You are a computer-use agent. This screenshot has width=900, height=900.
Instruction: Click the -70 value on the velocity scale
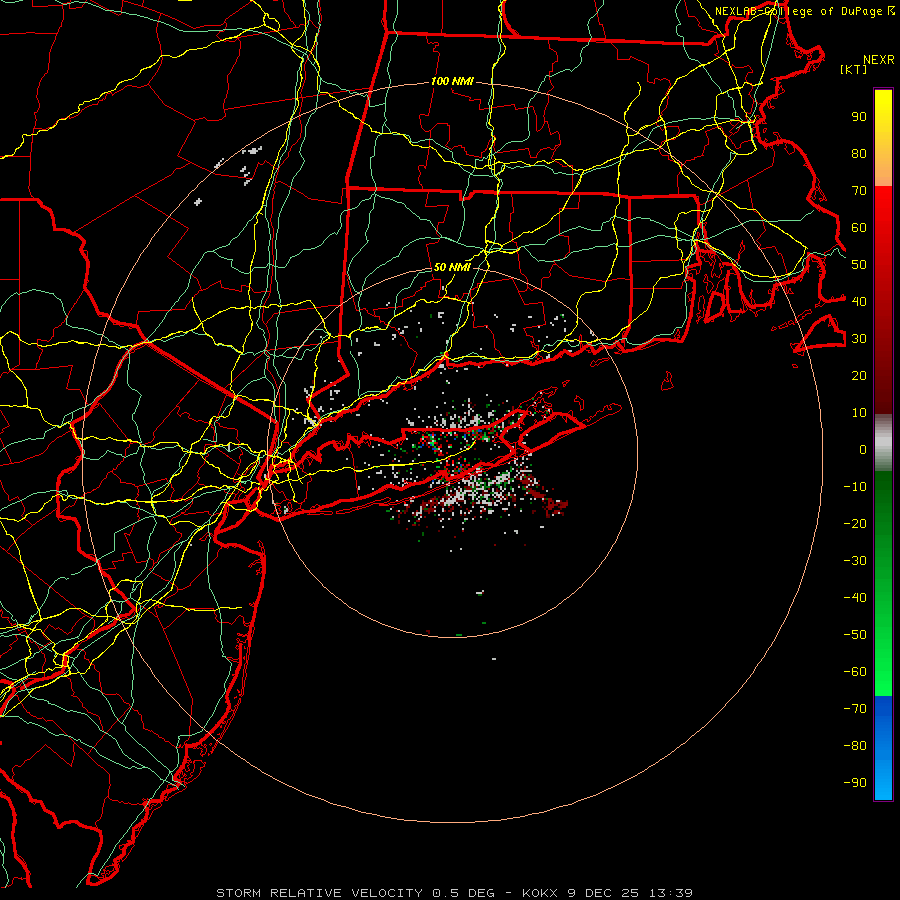[x=855, y=709]
